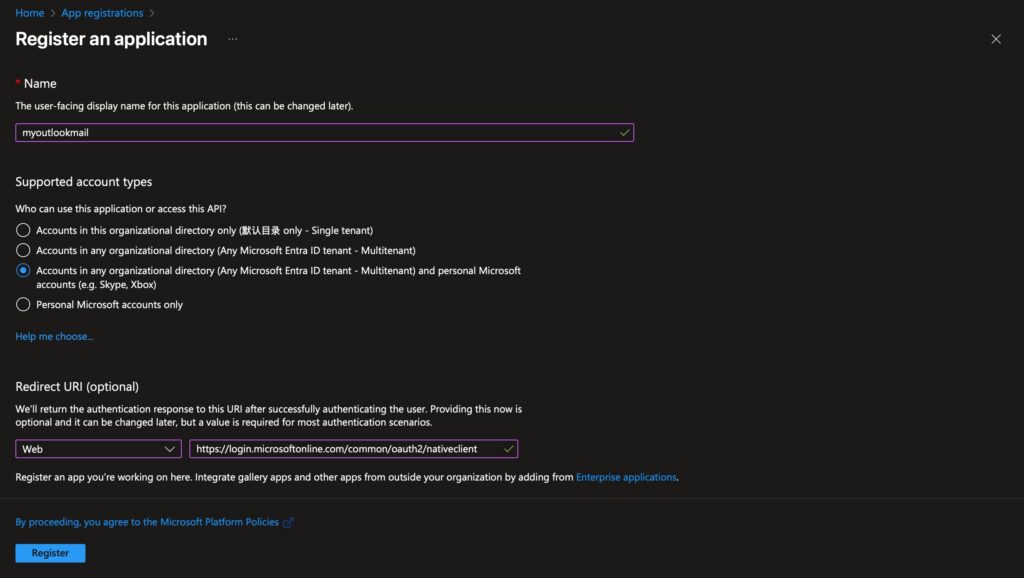Click external link icon beside Platform Policies

point(289,522)
